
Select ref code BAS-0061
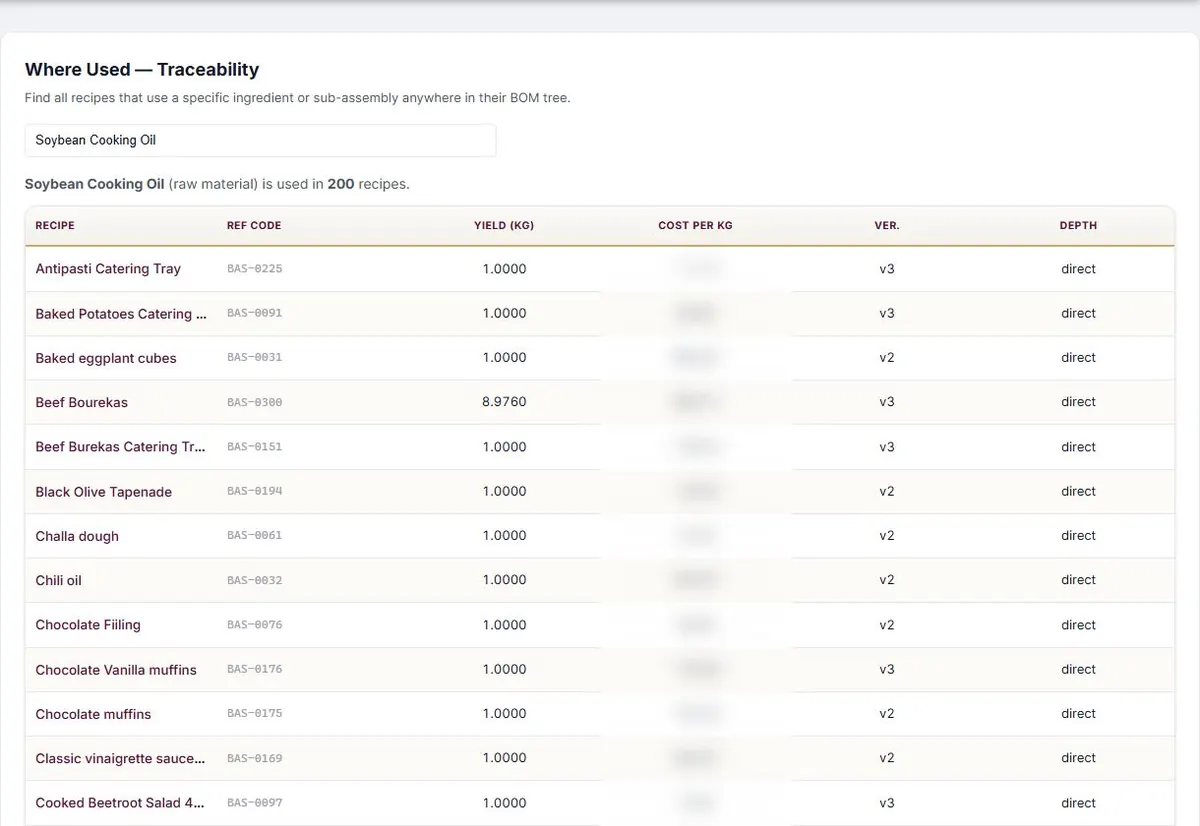point(255,535)
